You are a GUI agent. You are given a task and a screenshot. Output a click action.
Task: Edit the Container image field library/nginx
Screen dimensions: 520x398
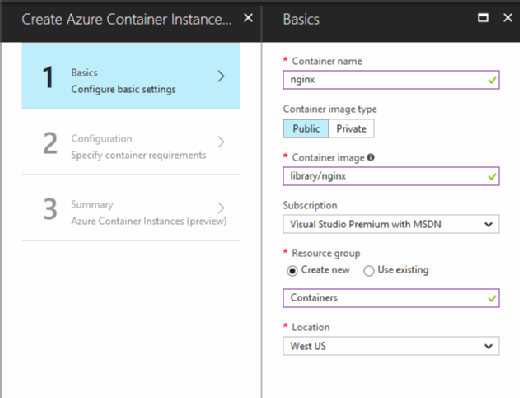tap(391, 176)
